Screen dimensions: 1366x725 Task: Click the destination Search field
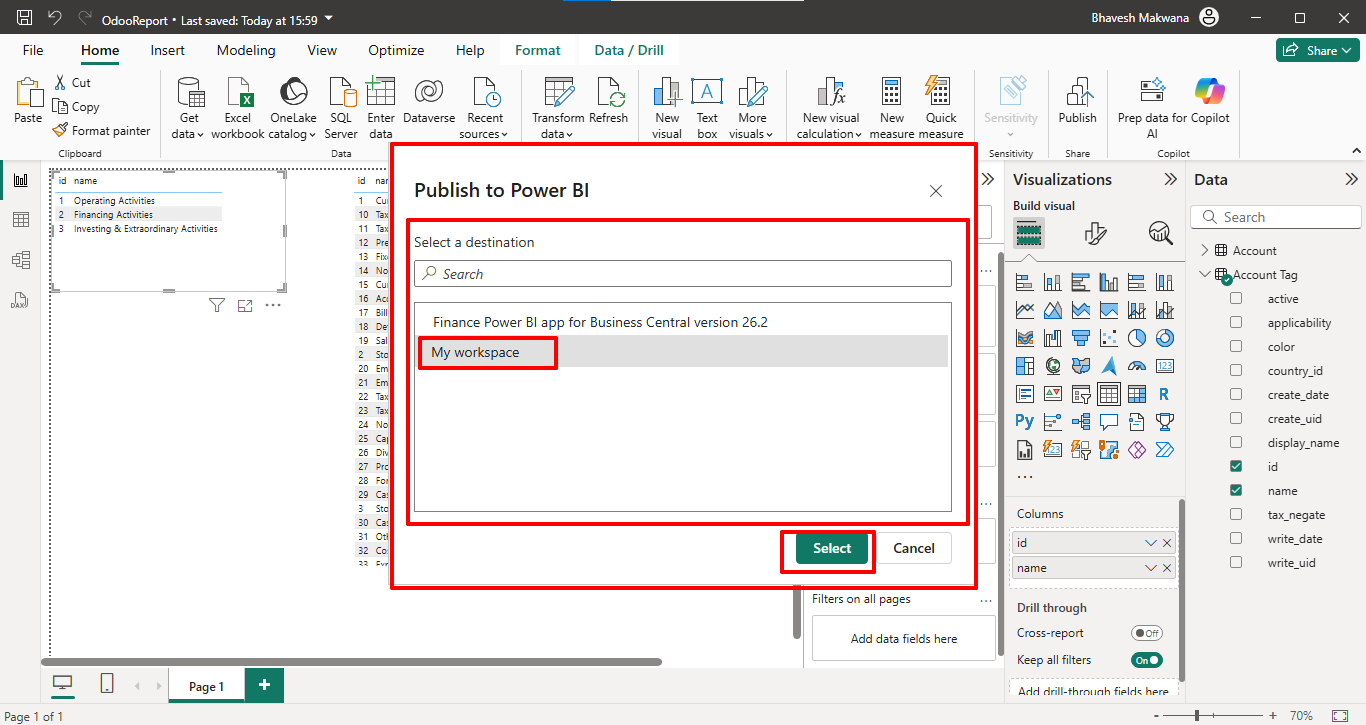[x=683, y=274]
